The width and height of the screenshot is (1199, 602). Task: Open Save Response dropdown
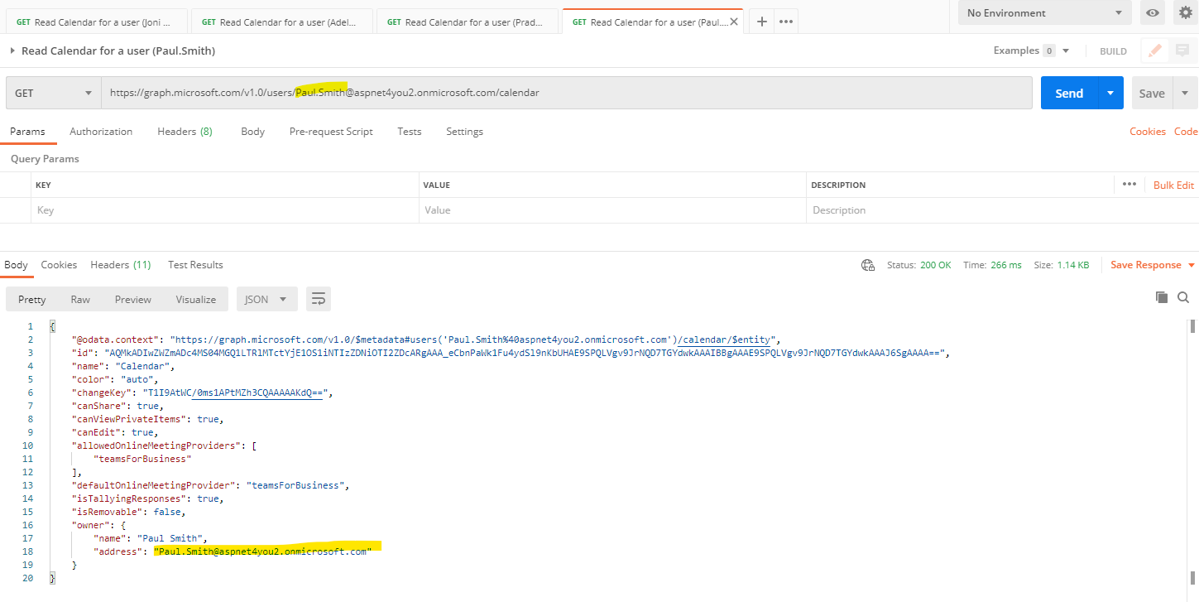click(x=1153, y=265)
